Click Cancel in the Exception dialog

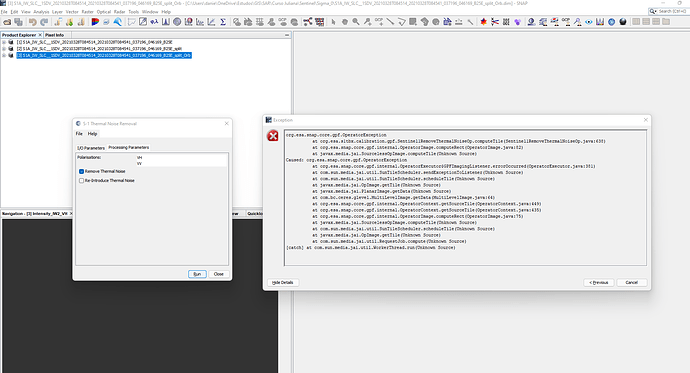631,282
